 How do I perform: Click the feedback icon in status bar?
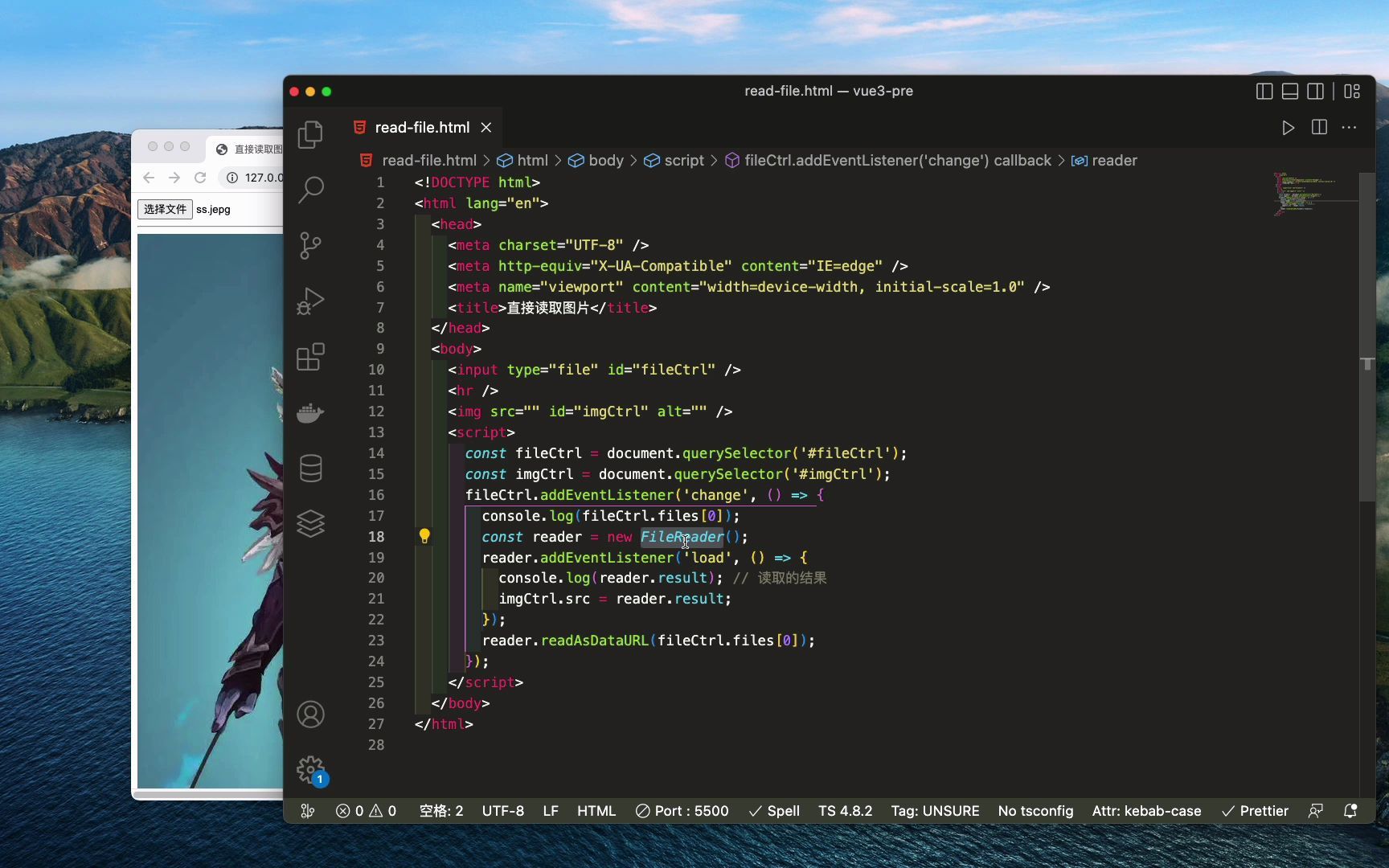click(1316, 811)
